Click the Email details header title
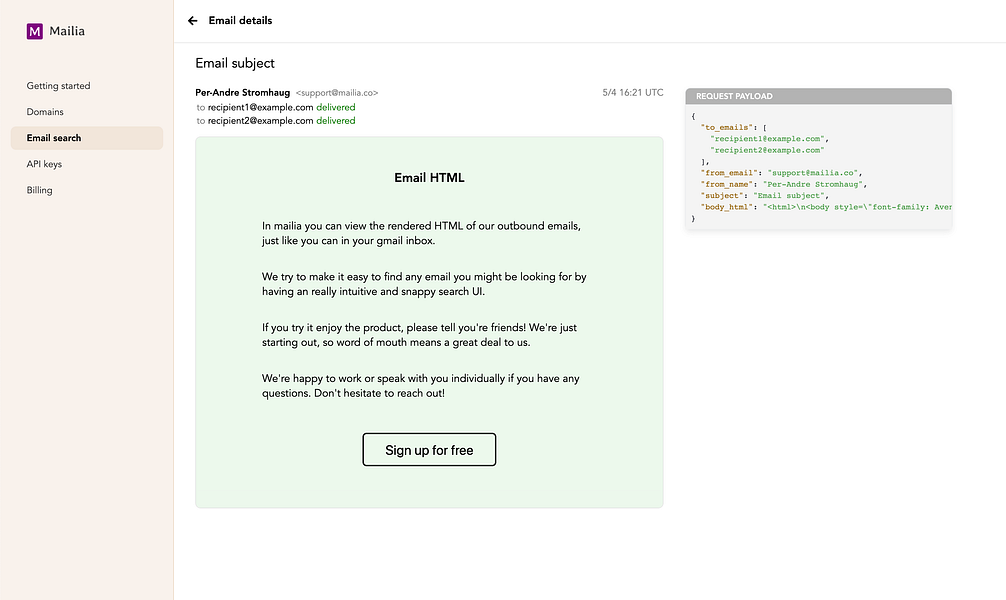1006x600 pixels. (x=240, y=21)
